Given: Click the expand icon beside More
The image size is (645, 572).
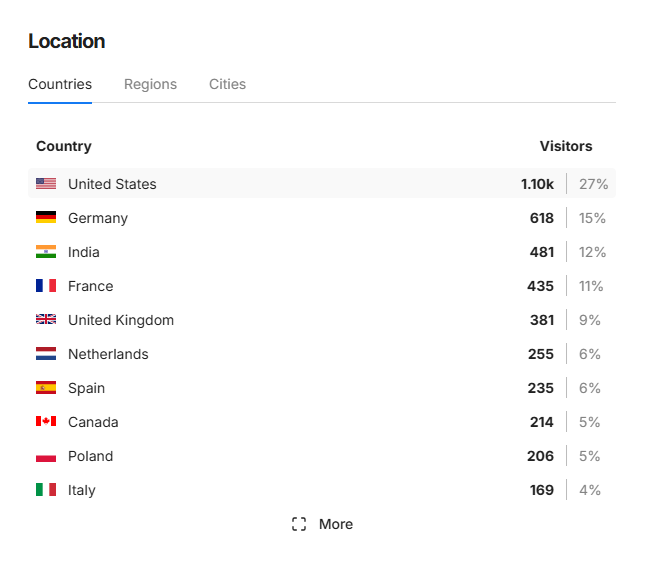Looking at the screenshot, I should (x=299, y=524).
